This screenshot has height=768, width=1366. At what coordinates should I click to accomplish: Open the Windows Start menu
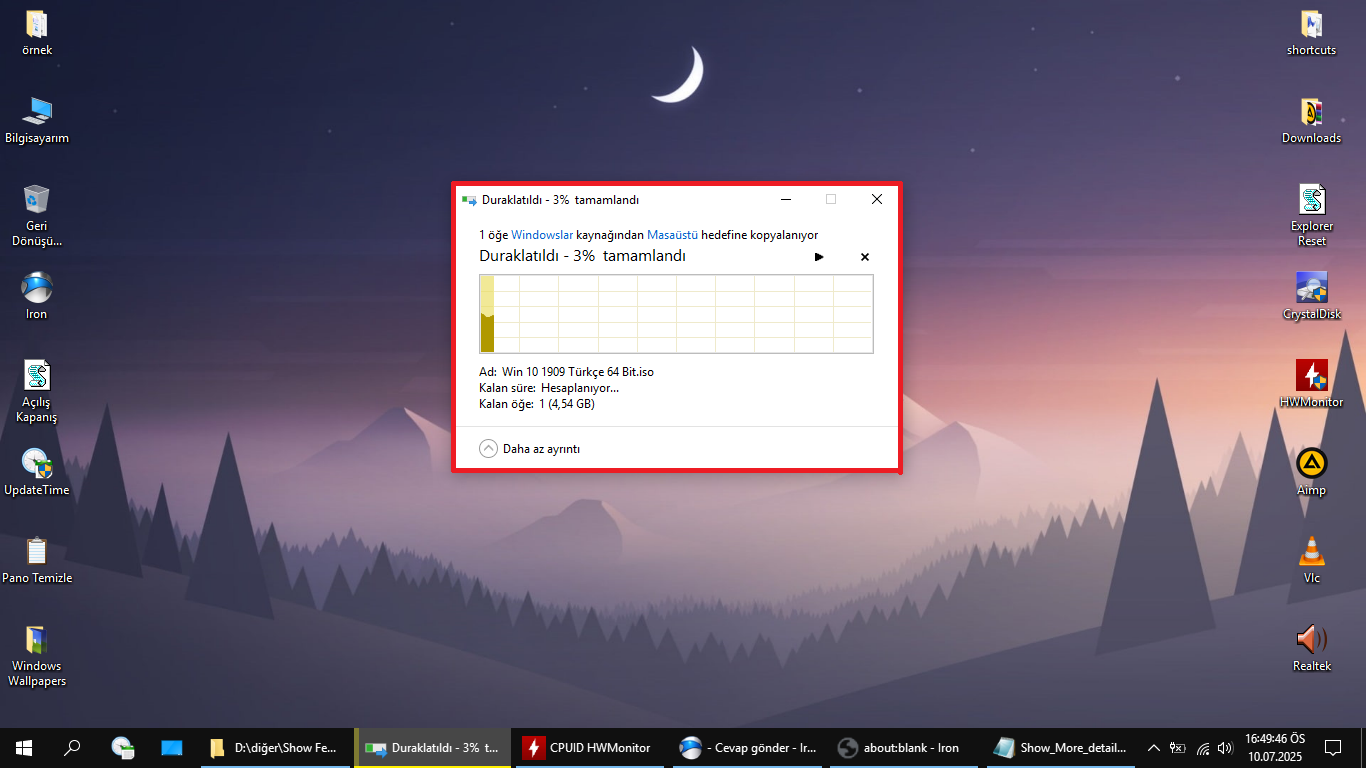pyautogui.click(x=24, y=747)
